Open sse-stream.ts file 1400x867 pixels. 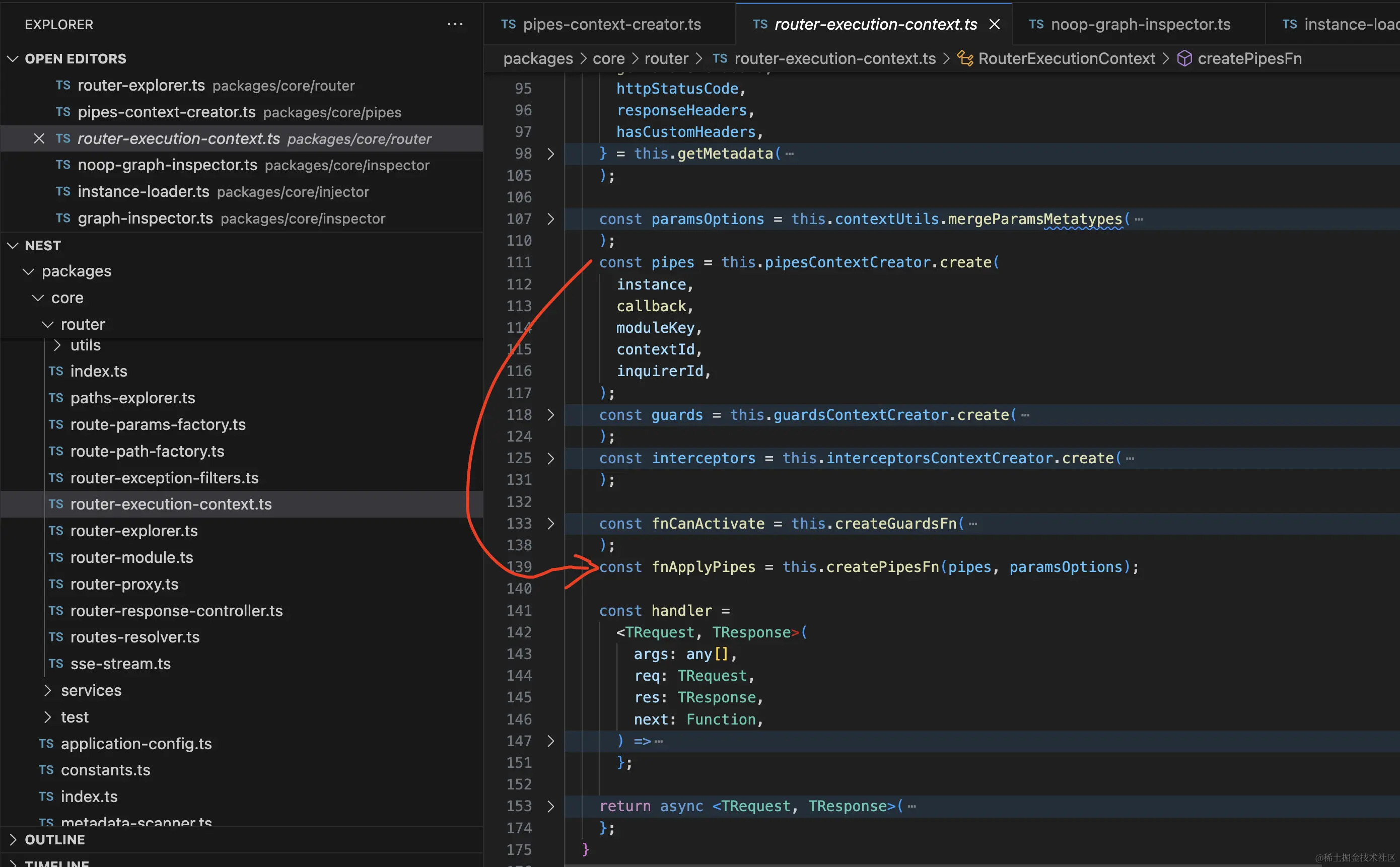coord(241,664)
